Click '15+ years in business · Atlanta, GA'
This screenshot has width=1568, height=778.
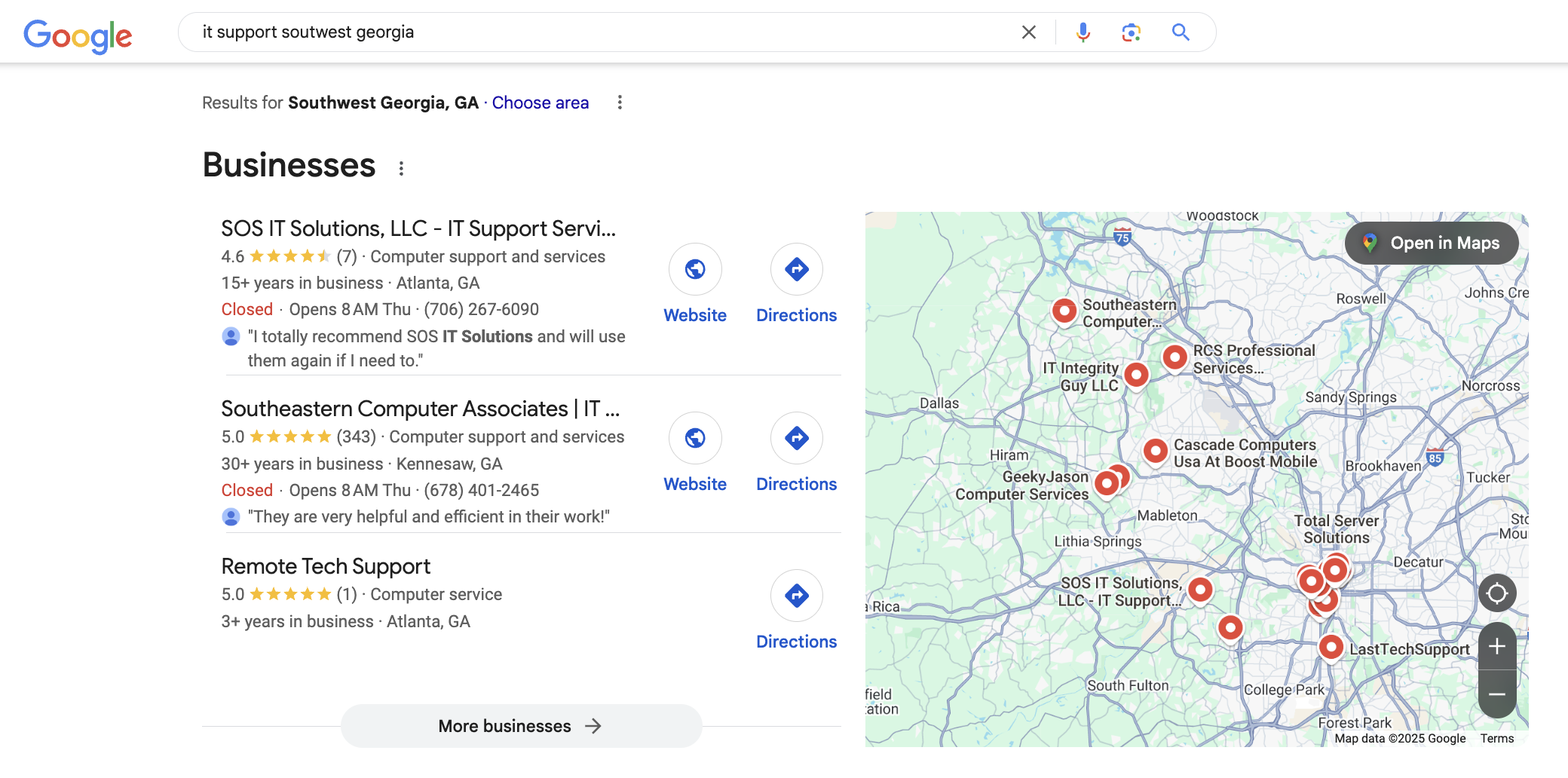(x=351, y=283)
